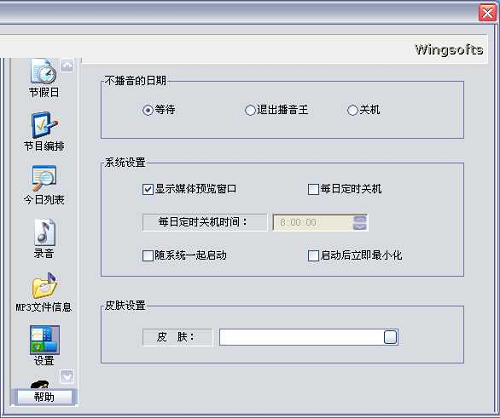Open the MP3文件信息 folder icon
This screenshot has width=500, height=418.
[44, 286]
